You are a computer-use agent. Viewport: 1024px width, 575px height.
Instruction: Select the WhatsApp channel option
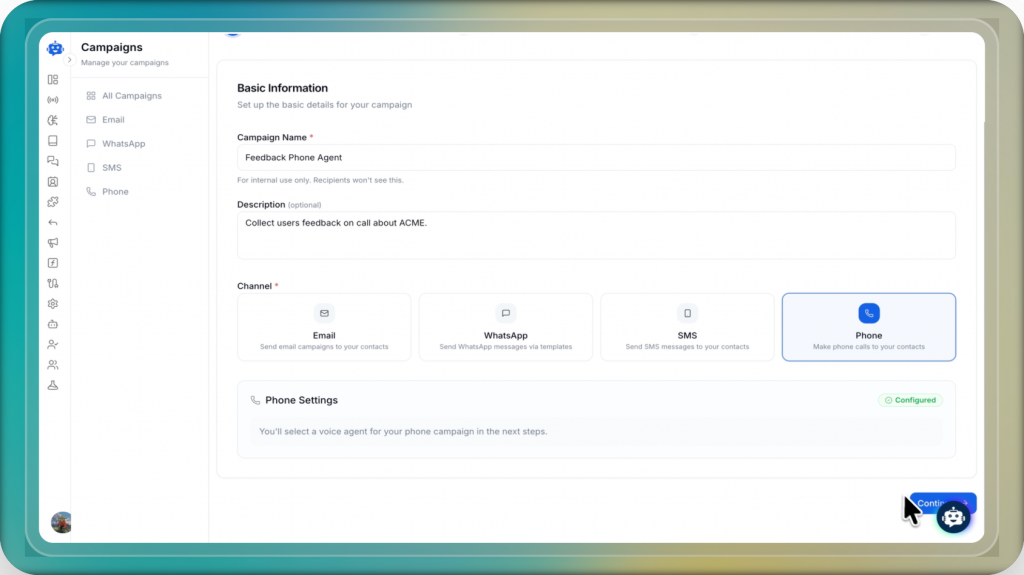point(505,326)
